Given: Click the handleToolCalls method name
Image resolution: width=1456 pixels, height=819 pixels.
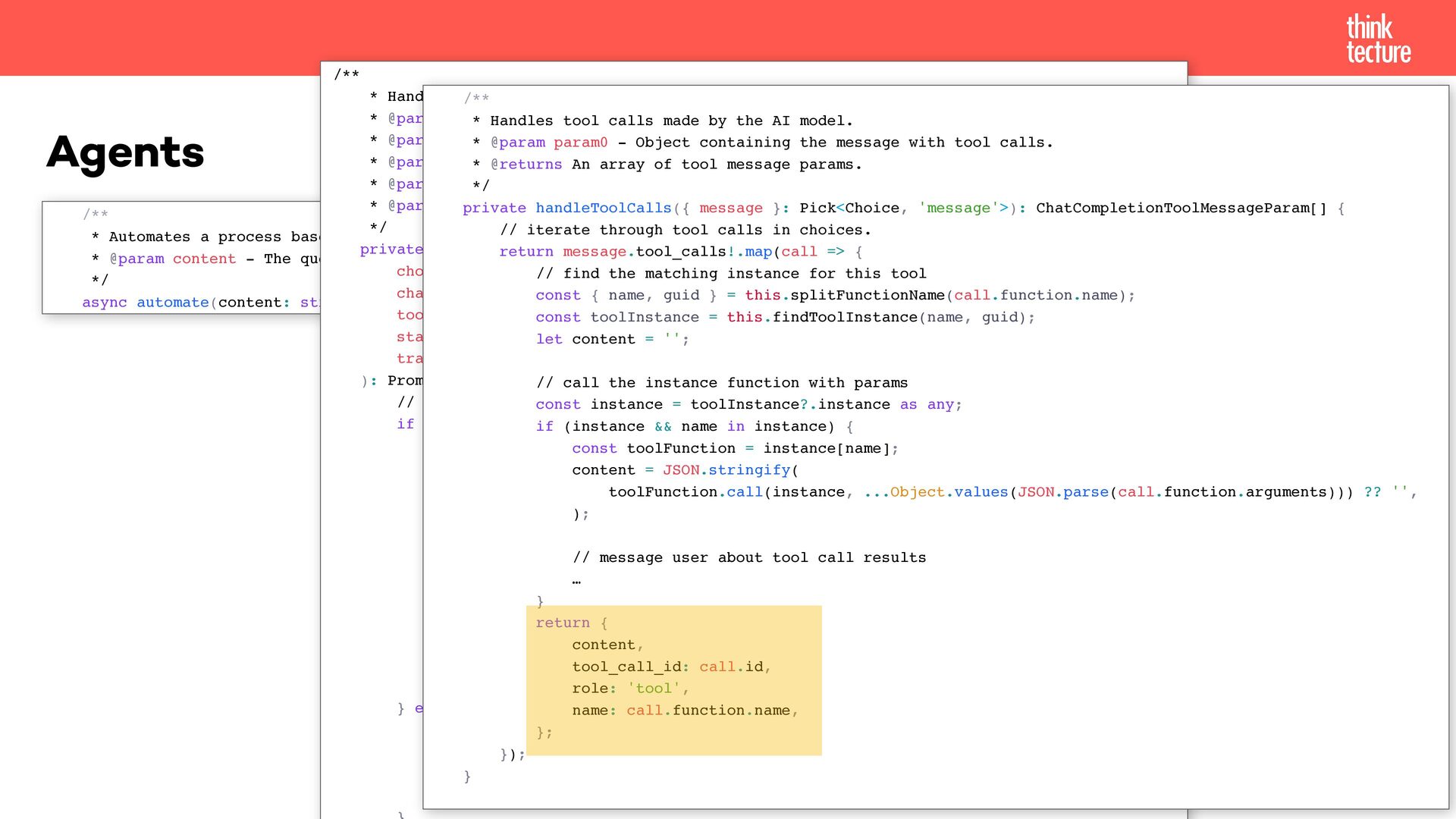Looking at the screenshot, I should pos(603,208).
